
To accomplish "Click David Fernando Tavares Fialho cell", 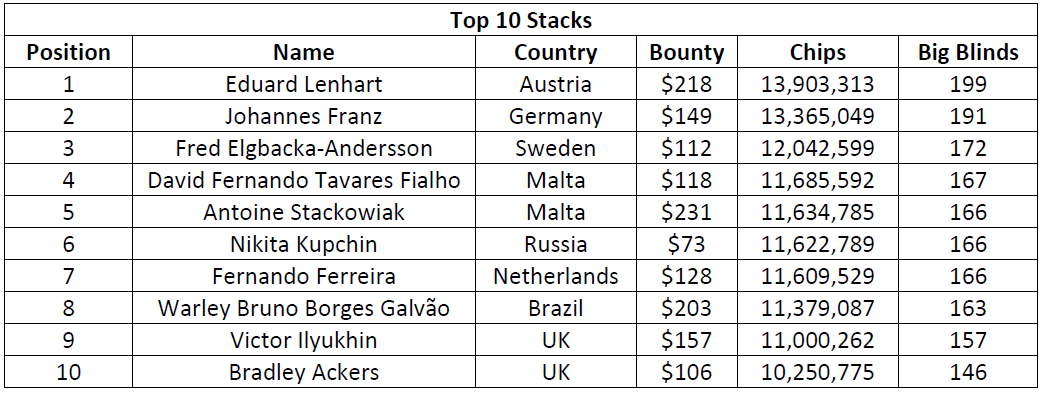I will (304, 180).
